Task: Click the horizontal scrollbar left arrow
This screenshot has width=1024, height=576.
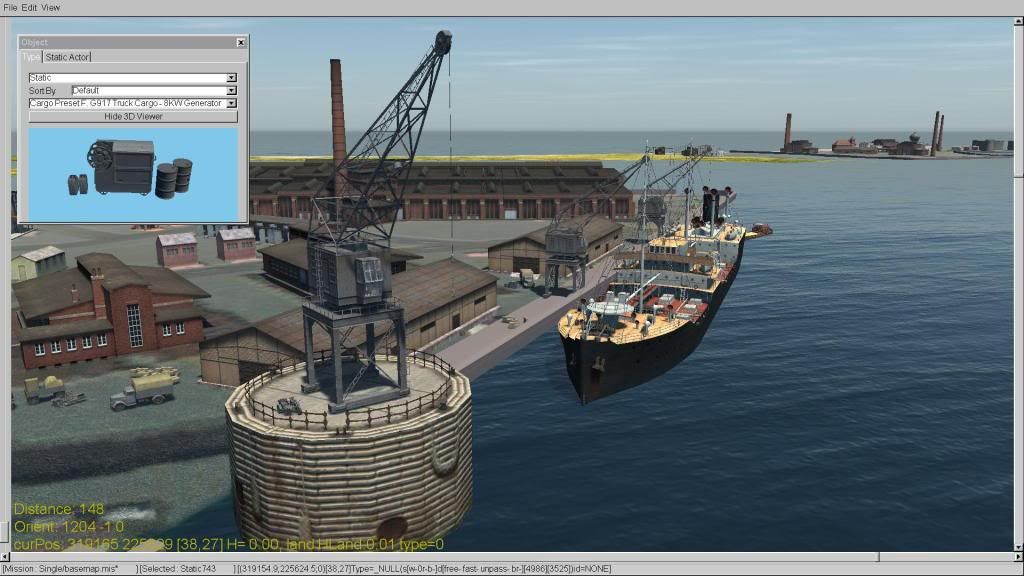Action: tap(5, 557)
